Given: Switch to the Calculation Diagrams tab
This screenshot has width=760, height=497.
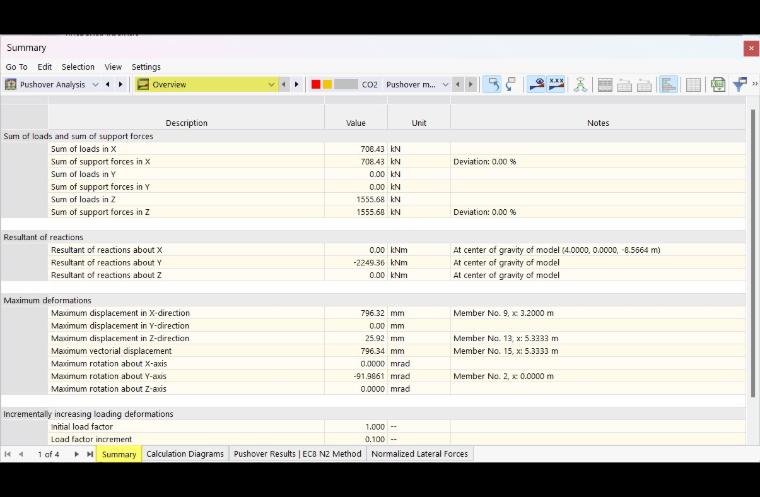Looking at the screenshot, I should pos(185,454).
